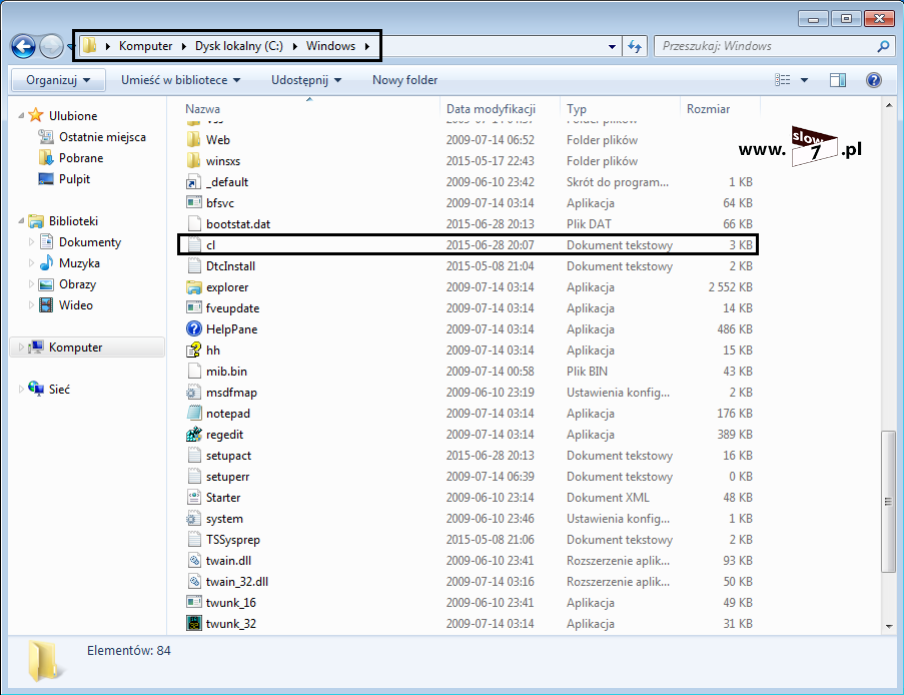This screenshot has width=904, height=695.
Task: Toggle the preview pane icon
Action: [x=838, y=80]
